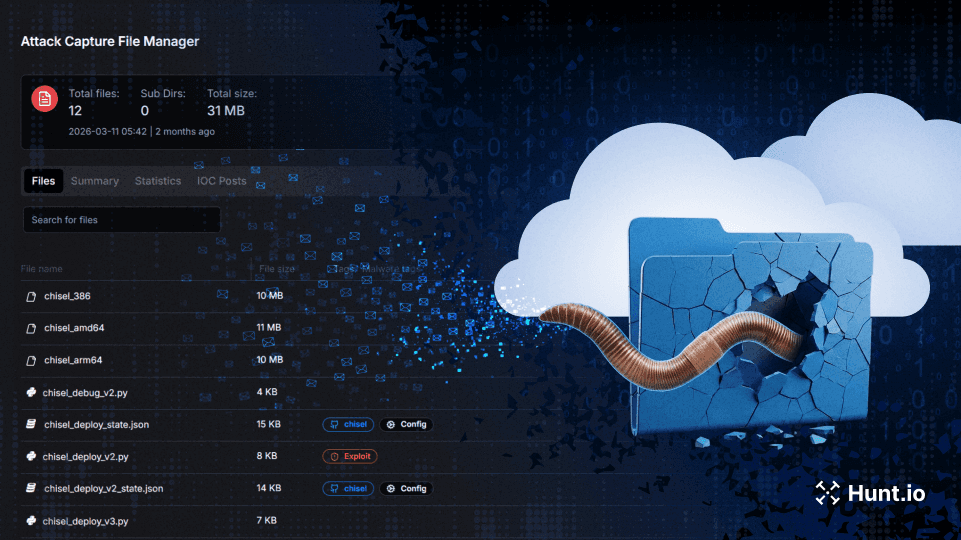Viewport: 961px width, 540px height.
Task: Click the Exploit tag on chisel_deploy_v2.py
Action: pos(350,456)
